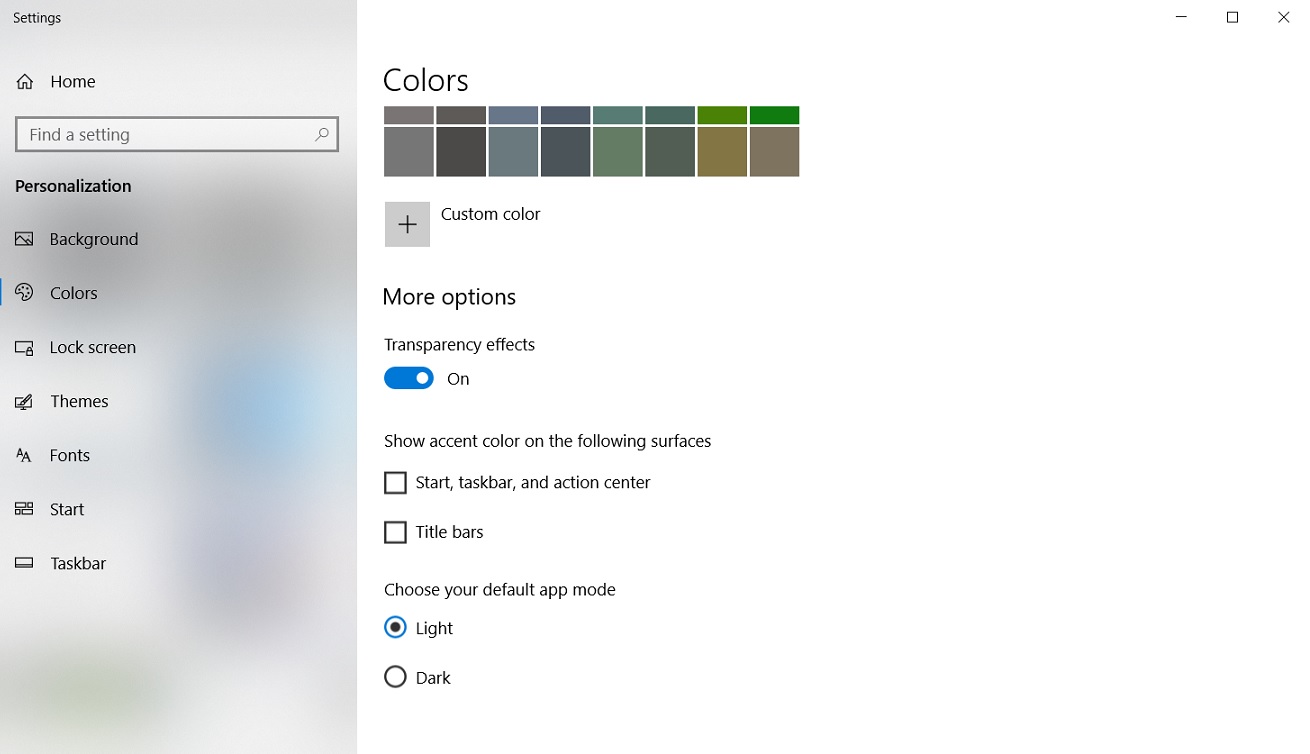Minimize the Settings window
Screen dimensions: 1310x754
pyautogui.click(x=1181, y=17)
